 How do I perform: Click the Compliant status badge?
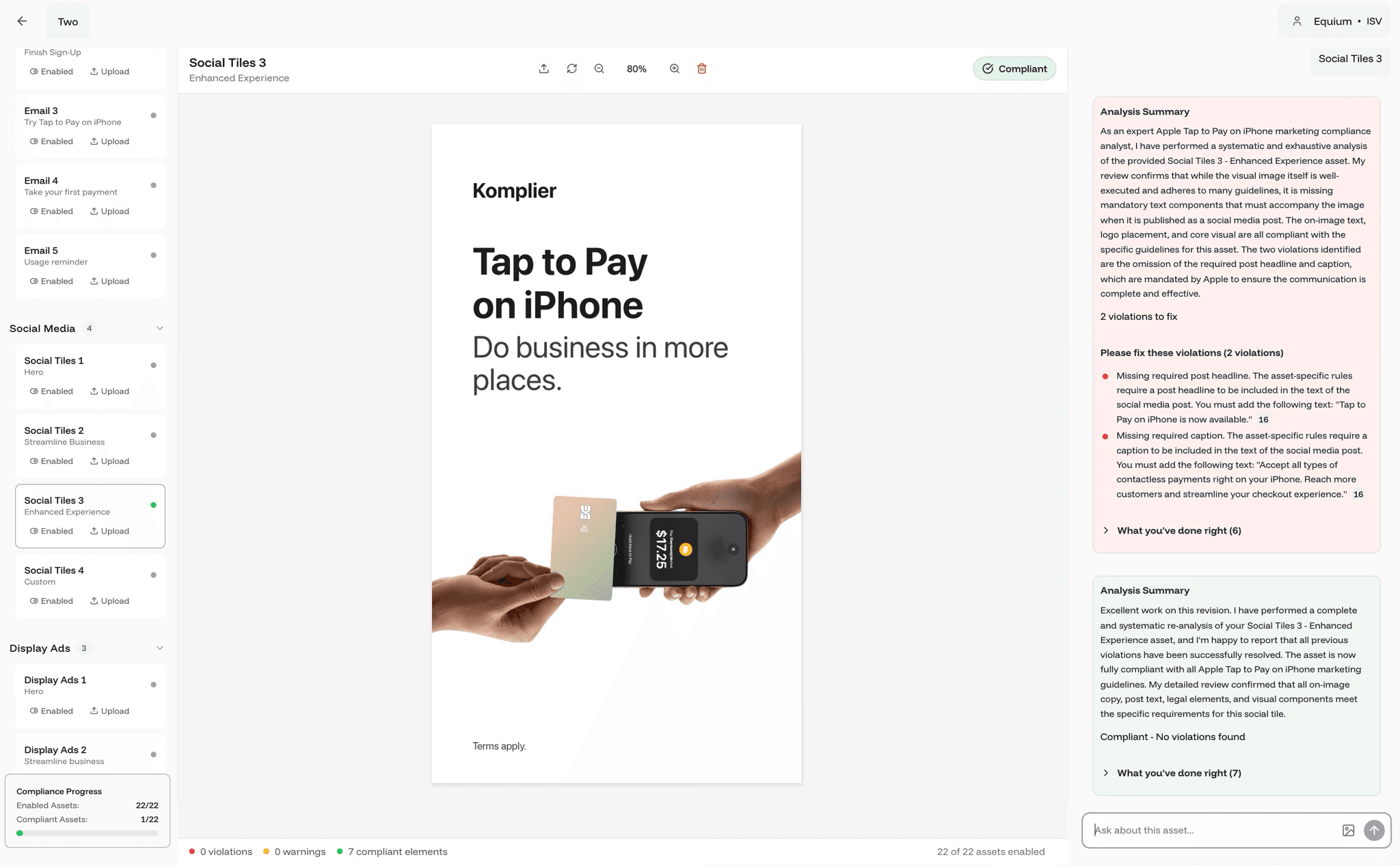[x=1014, y=68]
